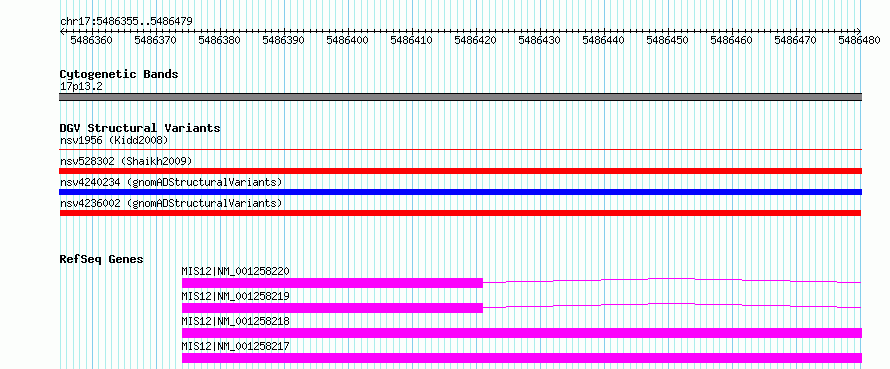
Task: Open variant label nsv4236002 gnomAD
Action: (x=171, y=203)
